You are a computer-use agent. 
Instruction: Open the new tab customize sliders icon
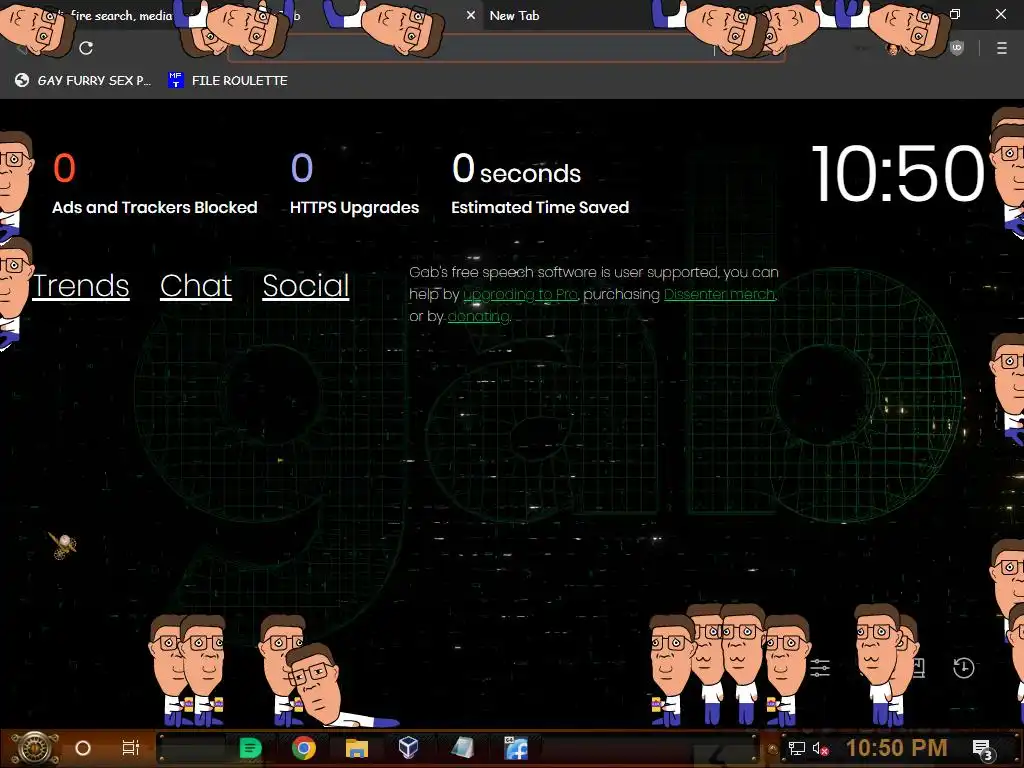pyautogui.click(x=820, y=667)
